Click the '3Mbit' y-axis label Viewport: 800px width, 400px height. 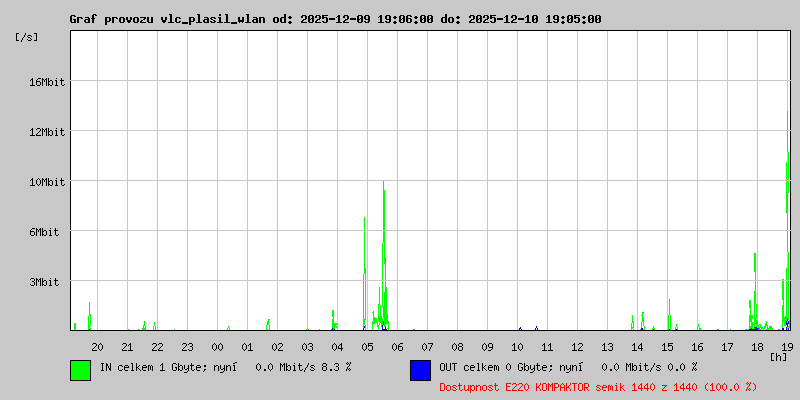[x=44, y=282]
